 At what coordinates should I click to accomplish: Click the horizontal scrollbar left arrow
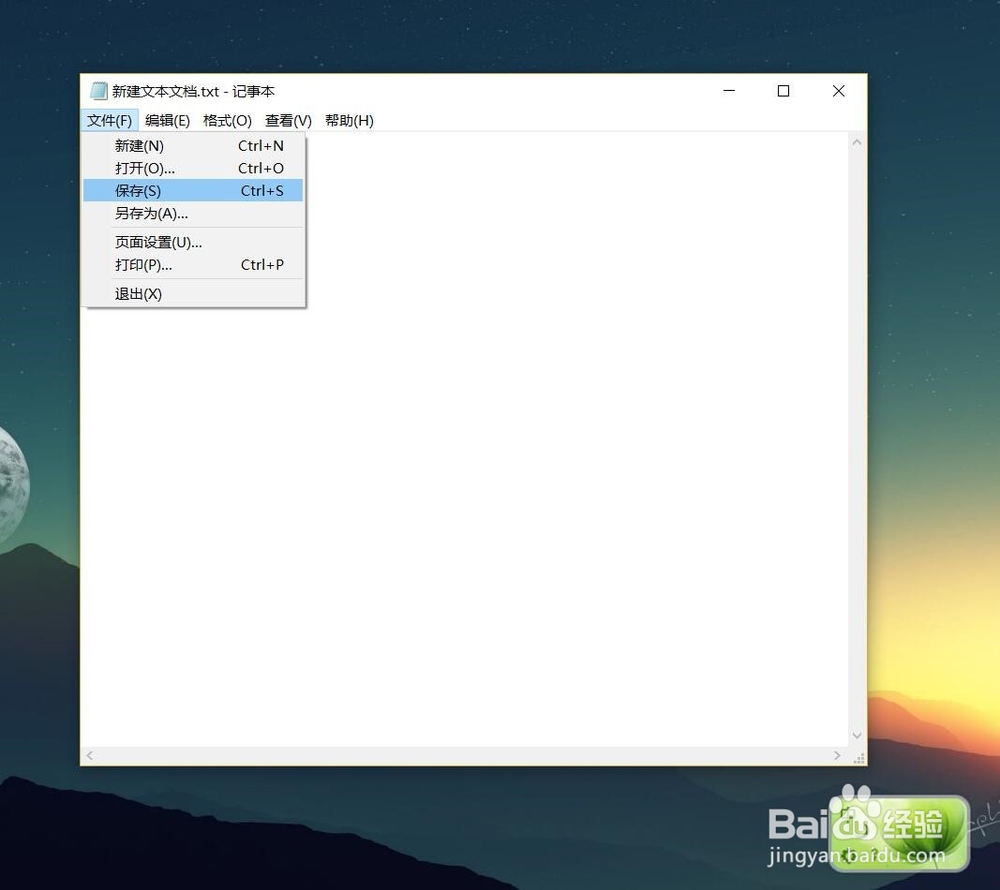[x=90, y=755]
